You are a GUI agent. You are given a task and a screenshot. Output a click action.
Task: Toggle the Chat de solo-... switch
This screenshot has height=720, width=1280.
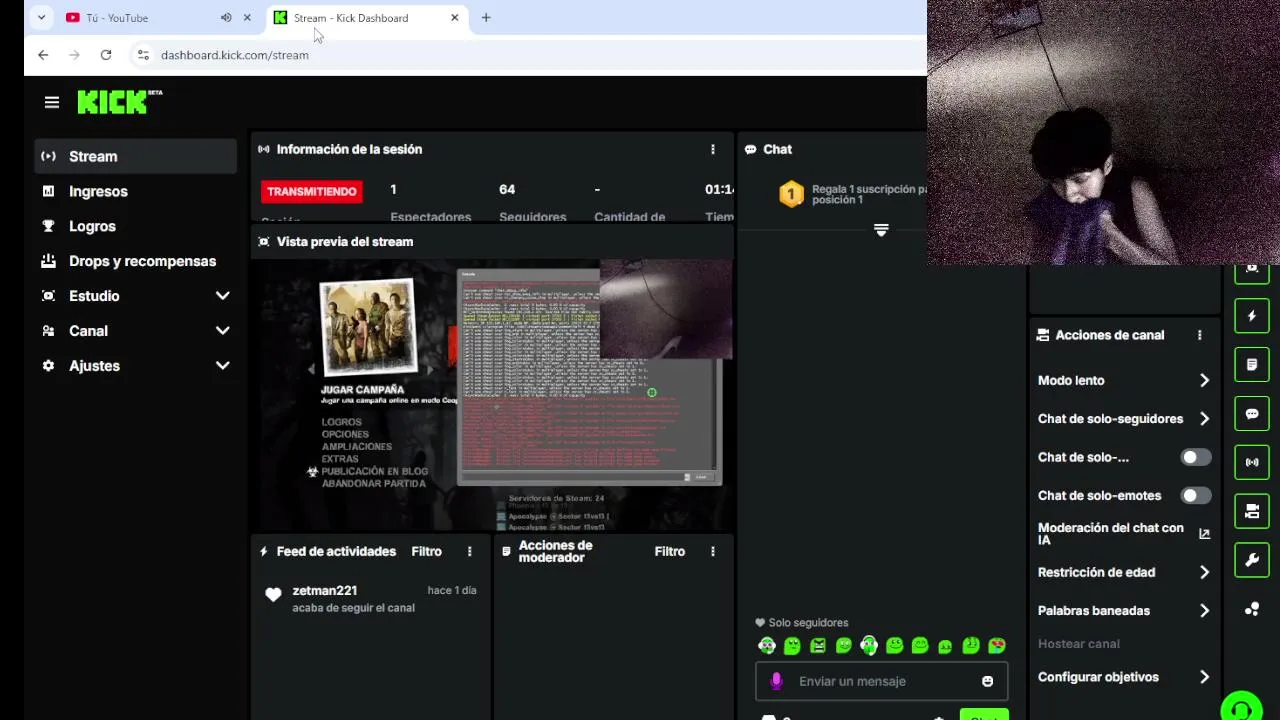coord(1195,457)
